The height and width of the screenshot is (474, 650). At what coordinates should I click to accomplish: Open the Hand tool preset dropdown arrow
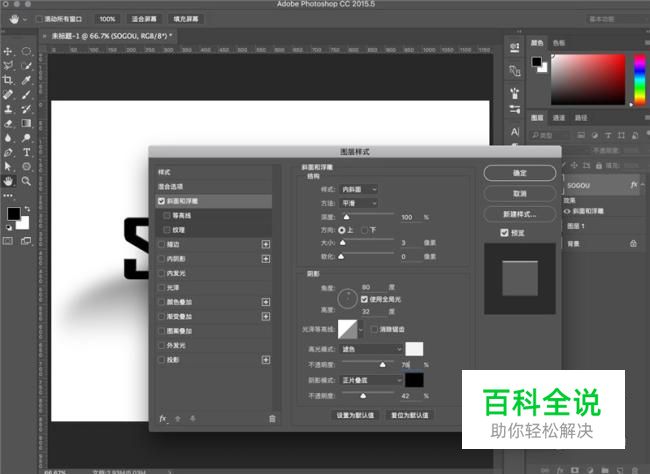coord(25,19)
